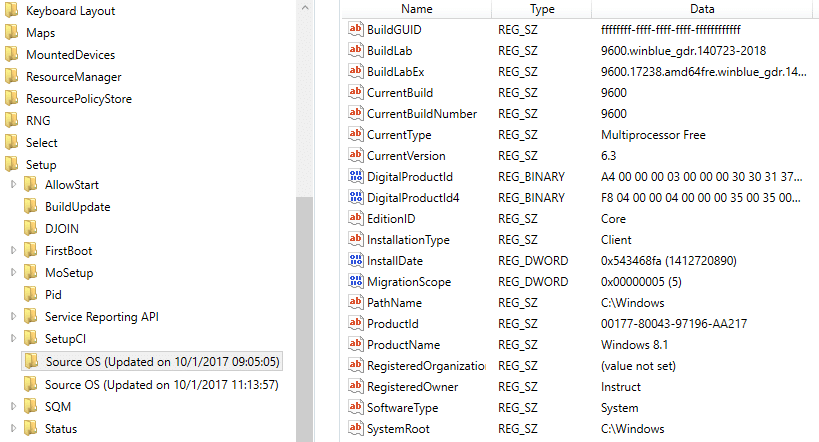Click the string icon beside RegisteredOwner
Screen dimensions: 819x442
356,386
